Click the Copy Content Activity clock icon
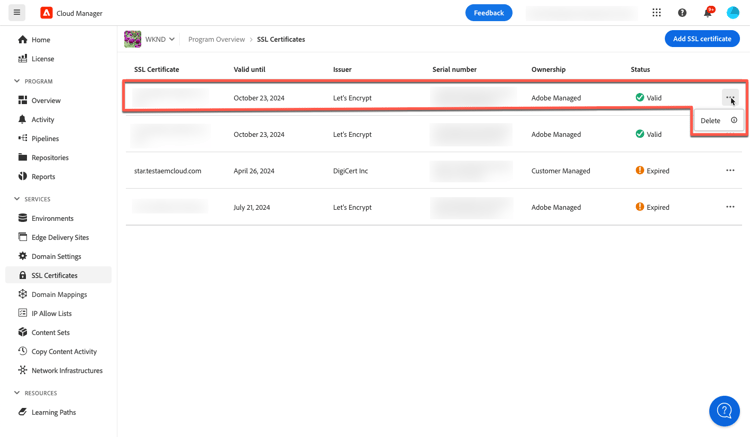 point(22,351)
